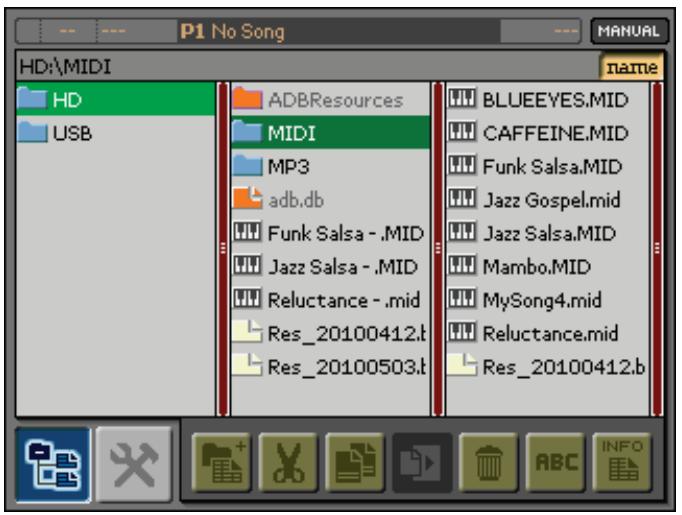
Task: Select Jazz Salsa.MID in the right column
Action: [547, 233]
